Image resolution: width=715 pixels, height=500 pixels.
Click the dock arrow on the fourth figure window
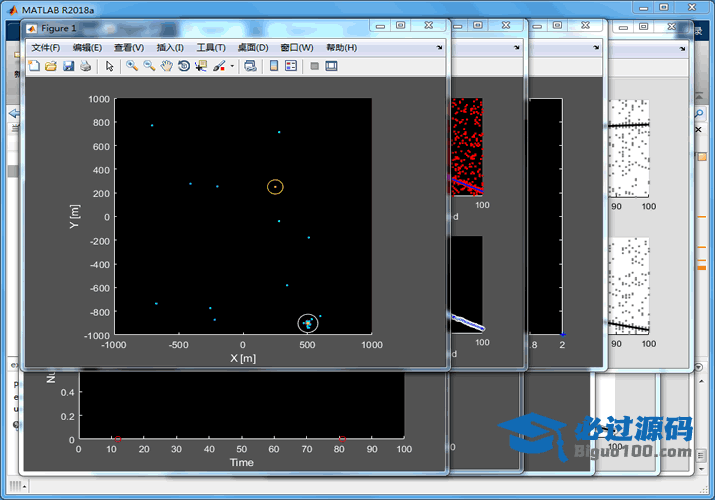[682, 48]
